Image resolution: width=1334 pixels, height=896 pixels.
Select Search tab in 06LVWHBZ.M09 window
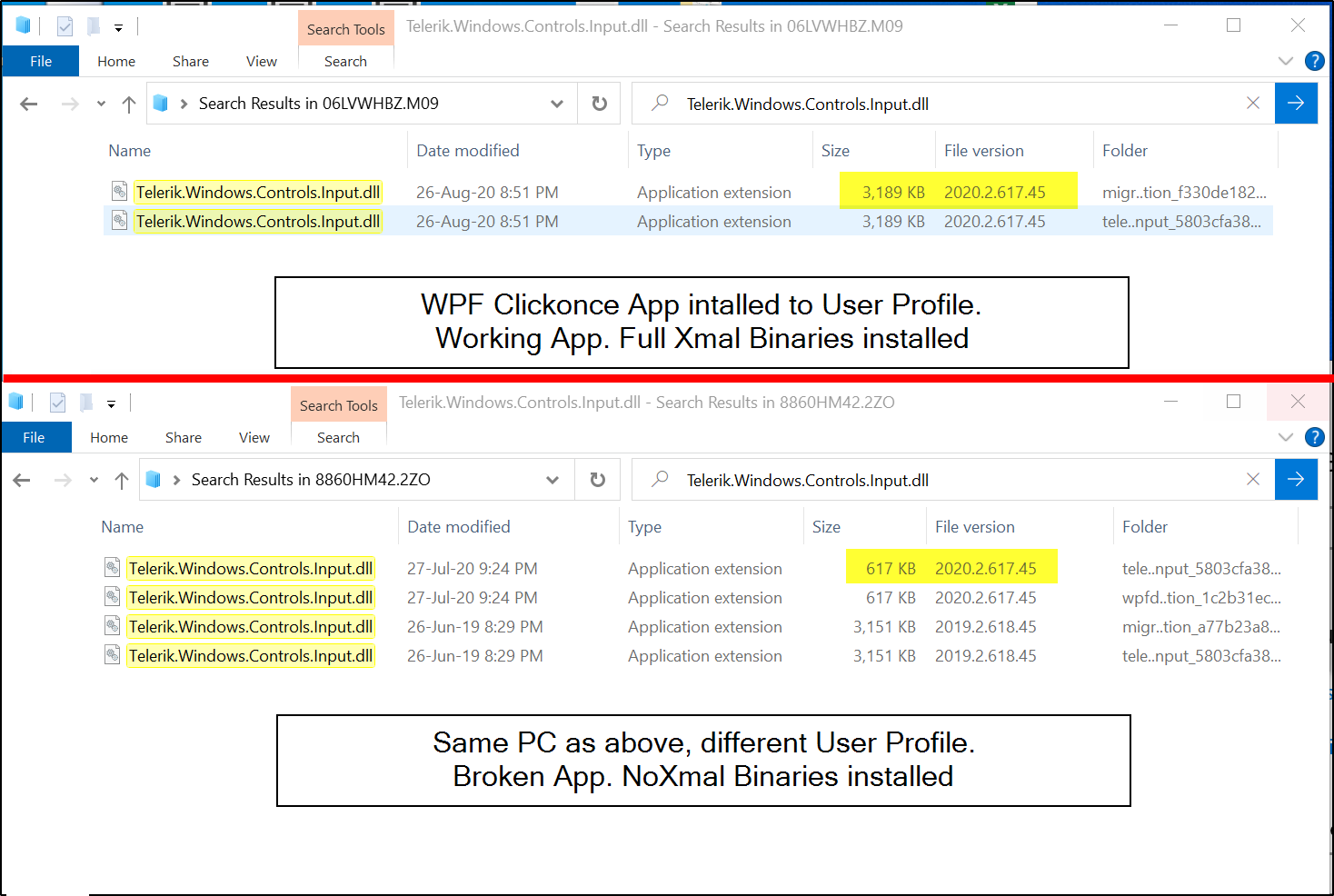(346, 61)
